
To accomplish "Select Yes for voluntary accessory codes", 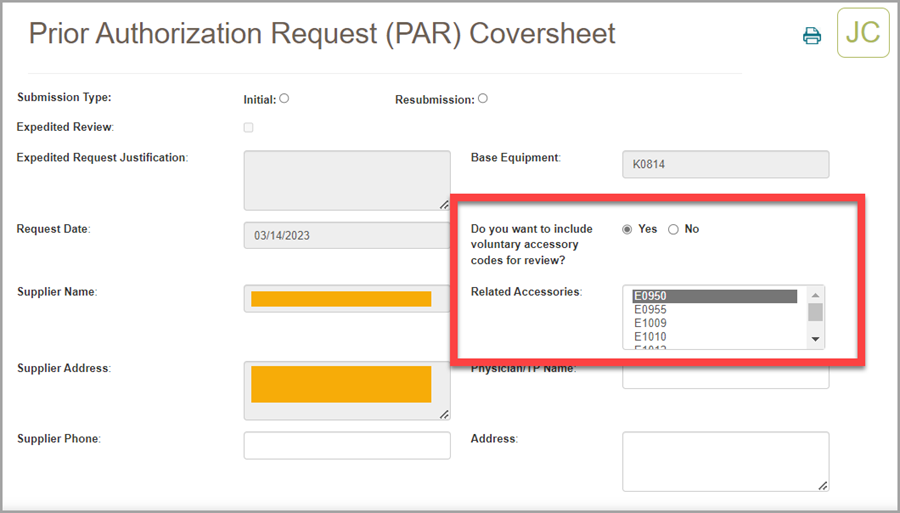I will point(627,229).
